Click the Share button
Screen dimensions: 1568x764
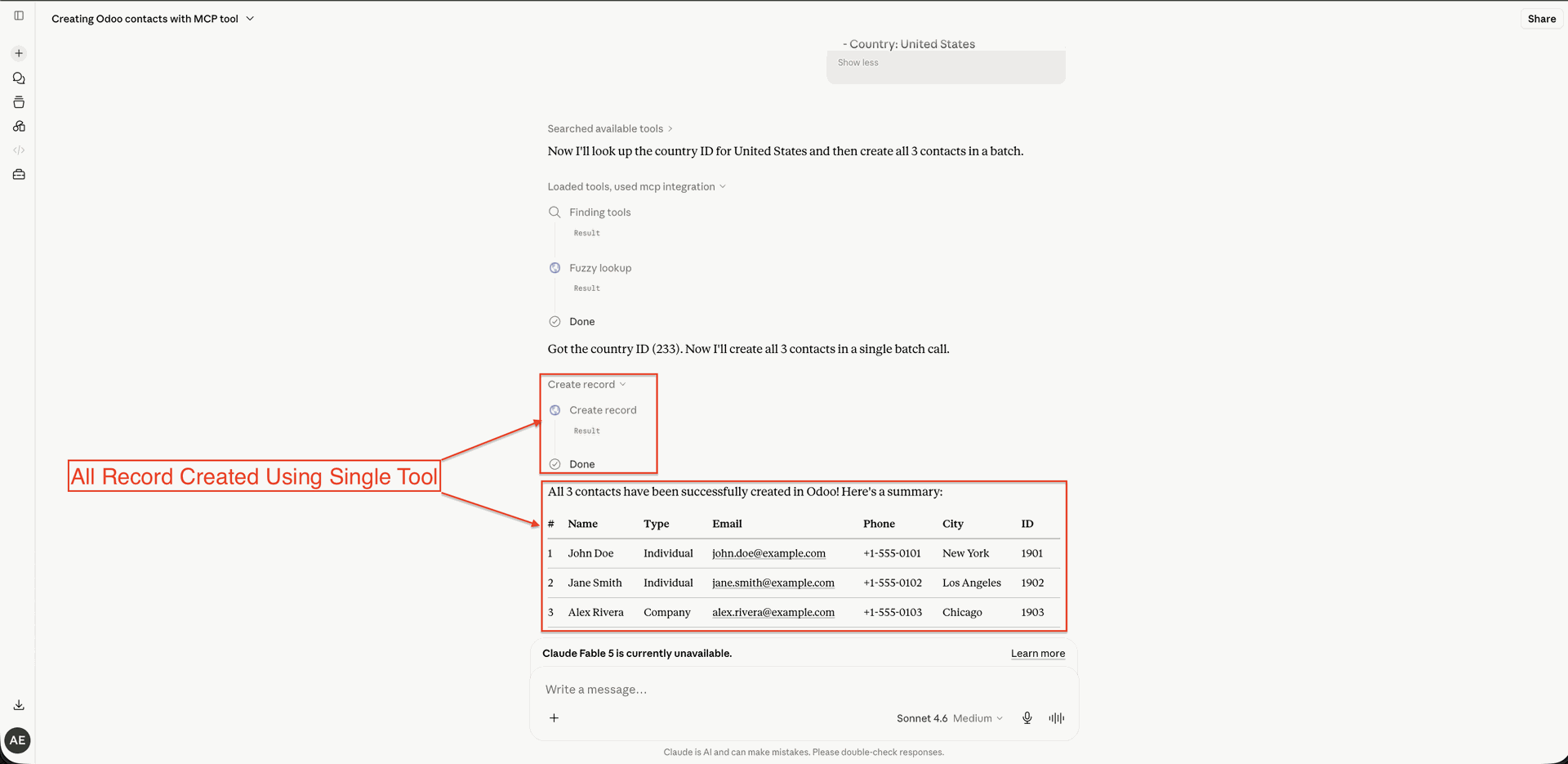pyautogui.click(x=1542, y=19)
